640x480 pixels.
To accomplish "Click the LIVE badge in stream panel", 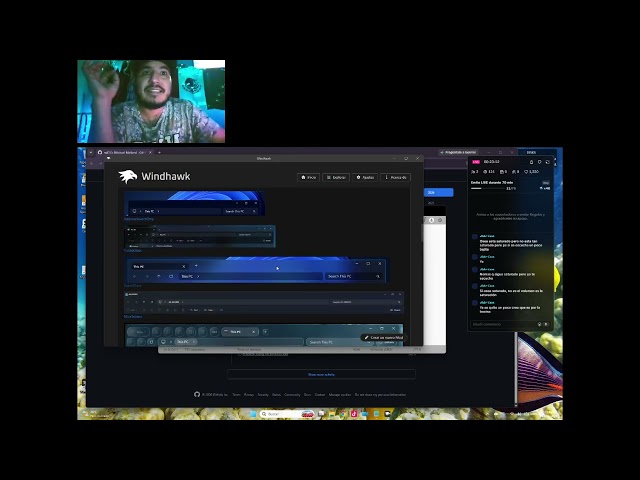I will click(476, 162).
